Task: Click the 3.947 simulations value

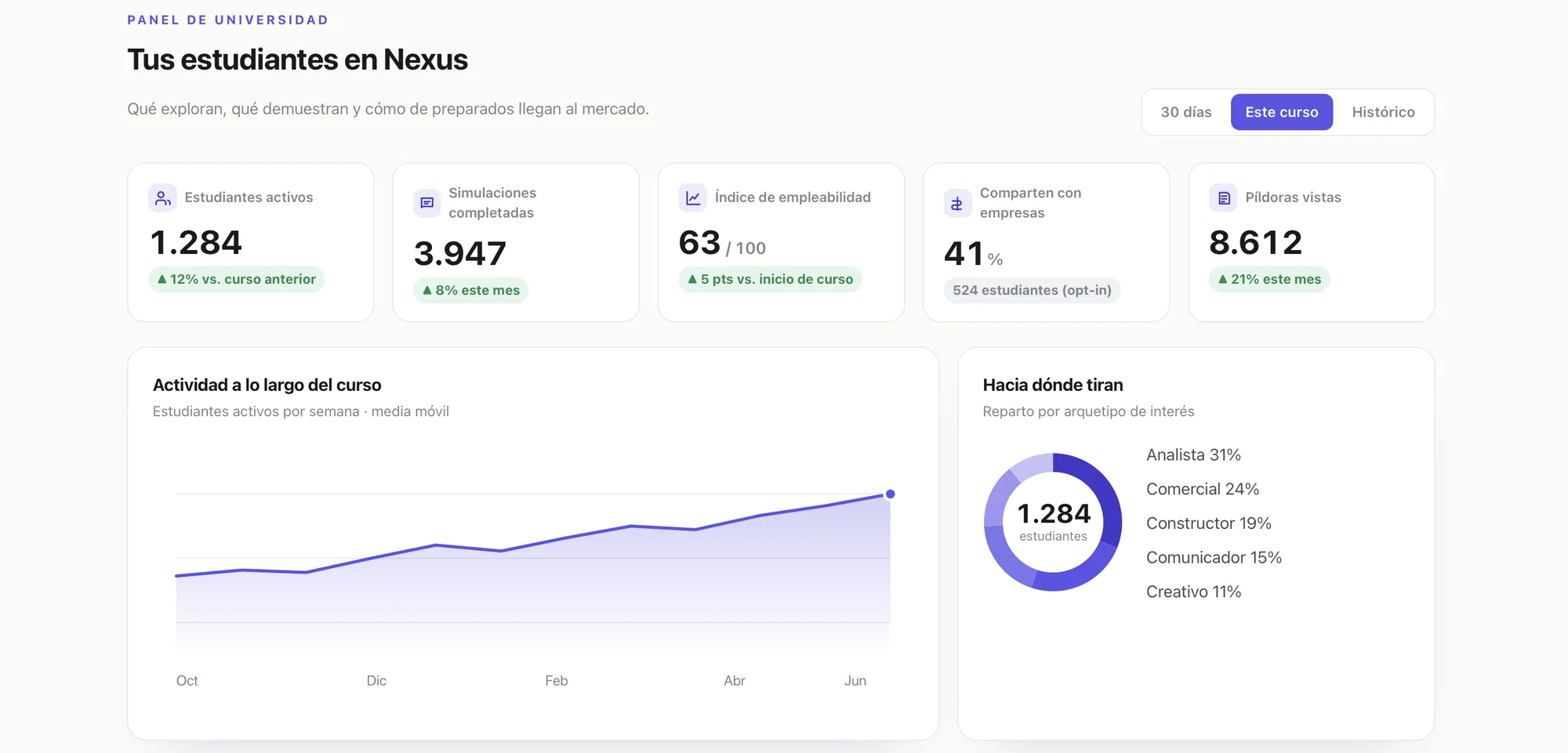Action: coord(460,253)
